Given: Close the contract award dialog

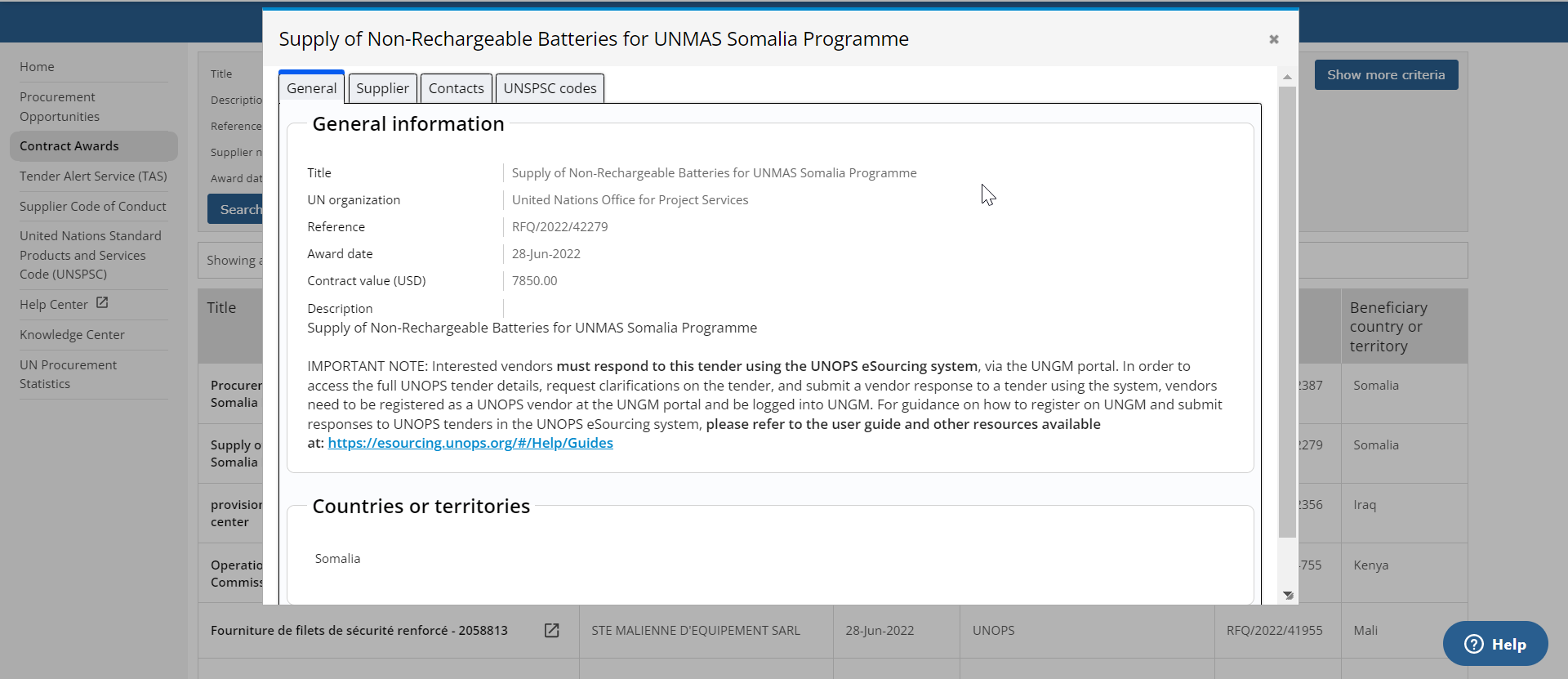Looking at the screenshot, I should (1273, 39).
